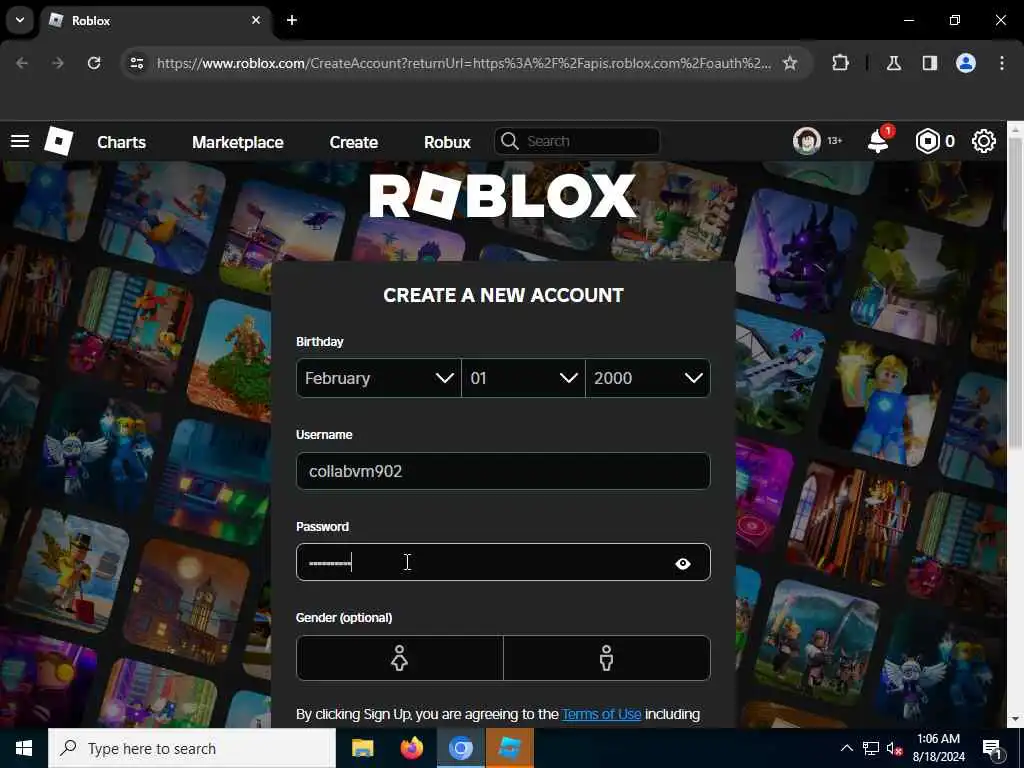Bookmark this page with the star icon
Viewport: 1024px width, 768px height.
tap(790, 63)
